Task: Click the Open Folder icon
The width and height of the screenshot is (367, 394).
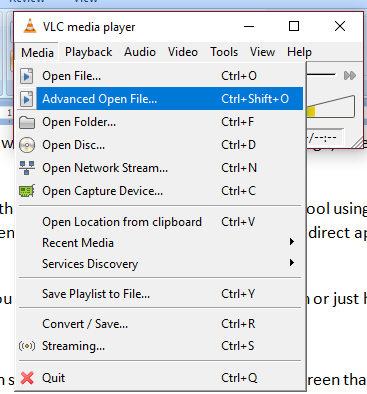Action: 27,122
